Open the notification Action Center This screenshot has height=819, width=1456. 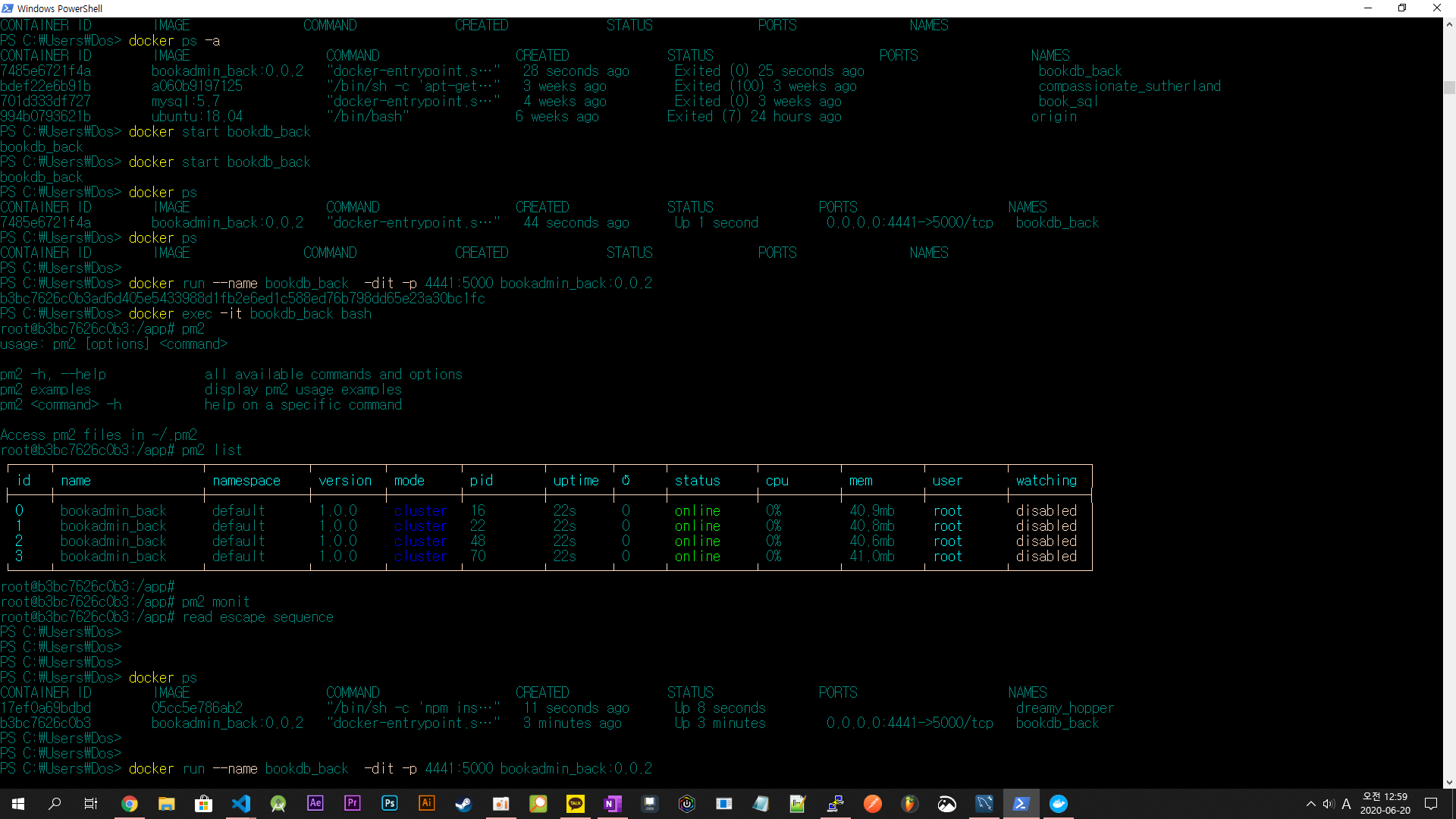pos(1431,804)
